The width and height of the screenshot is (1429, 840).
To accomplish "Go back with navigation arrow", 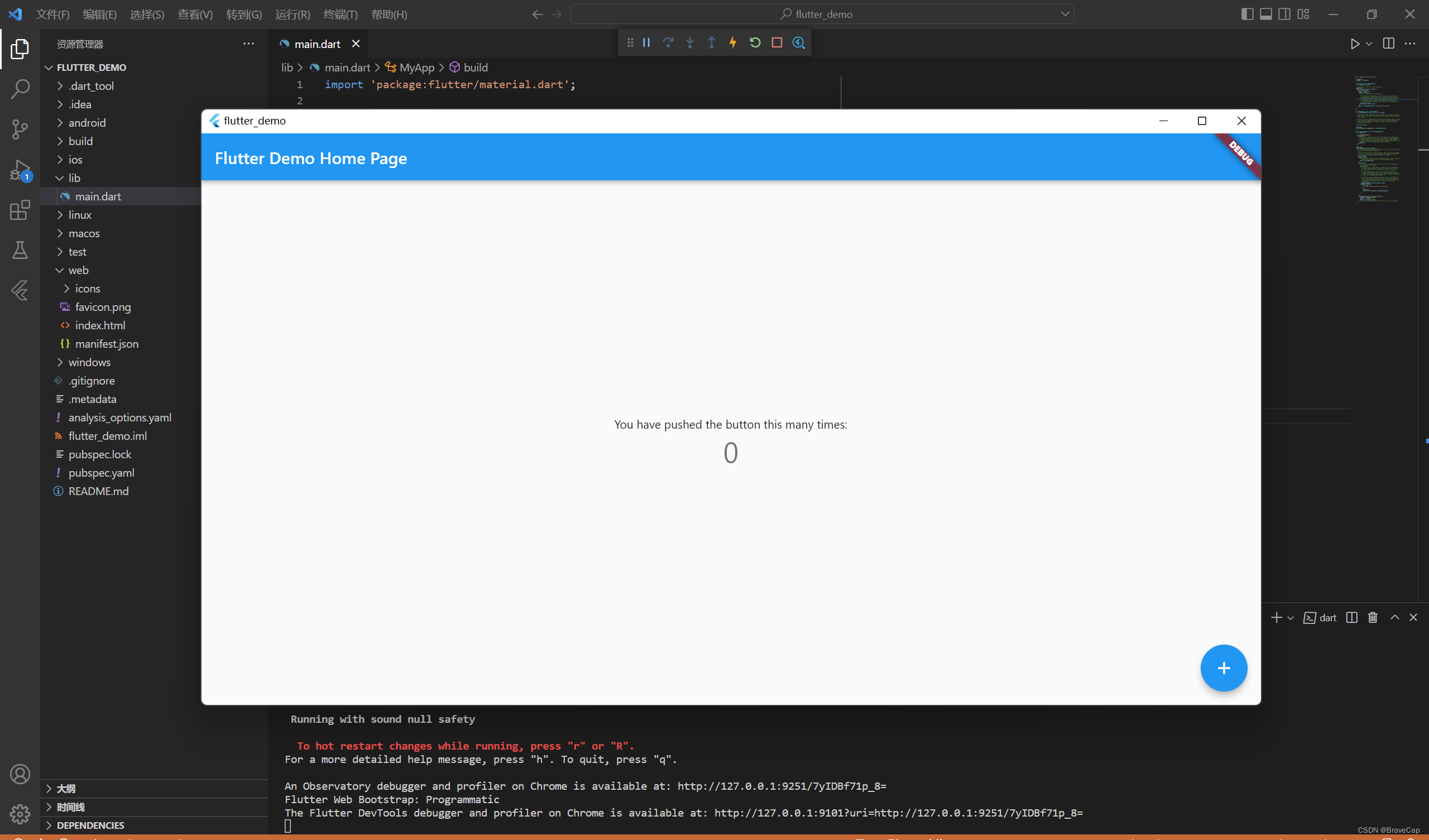I will click(537, 14).
